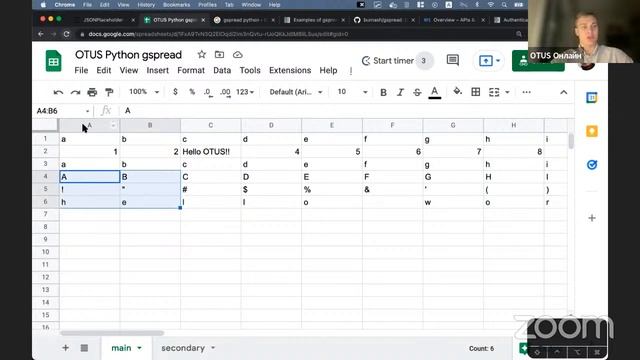
Task: Open the View menu
Action: click(129, 70)
